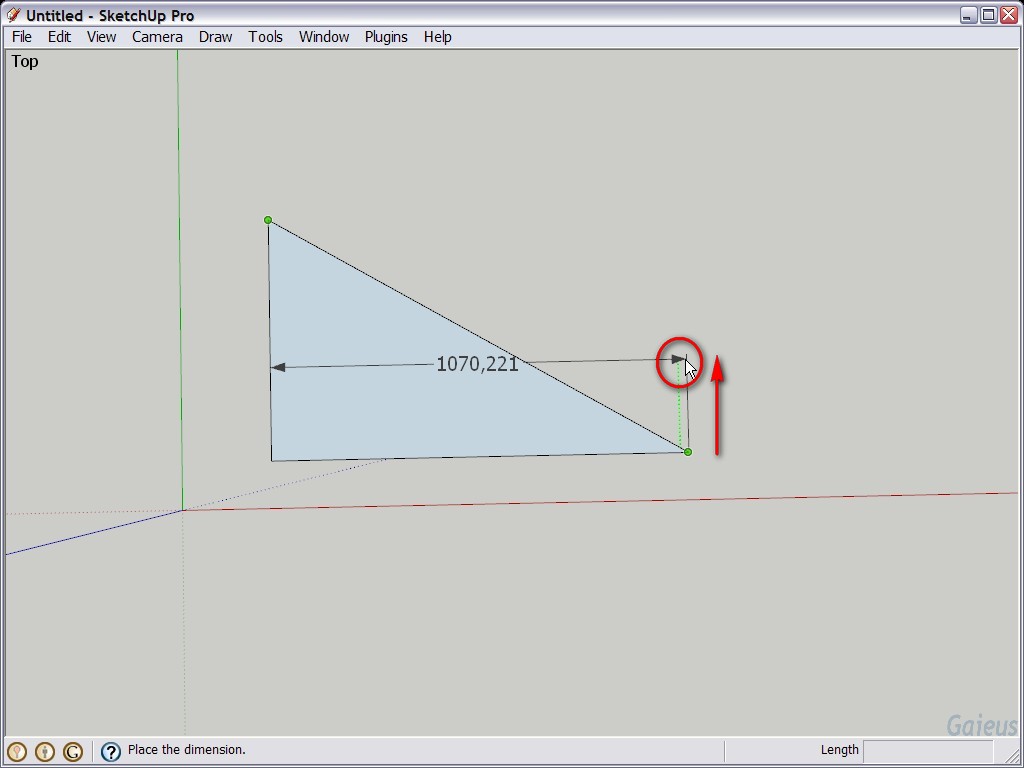Image resolution: width=1024 pixels, height=768 pixels.
Task: Open the Help menu
Action: 437,37
